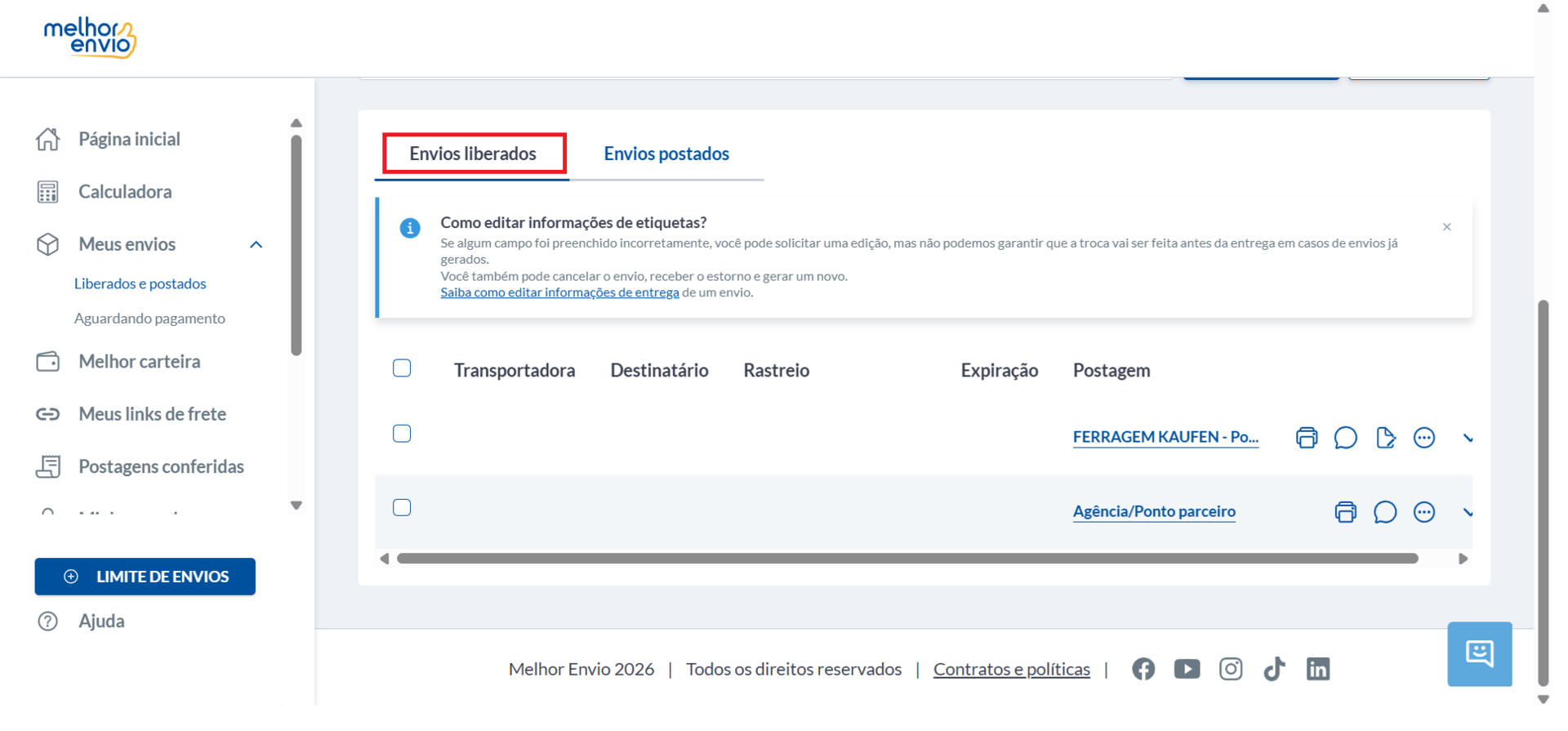Open the TikTok profile icon

tap(1274, 669)
